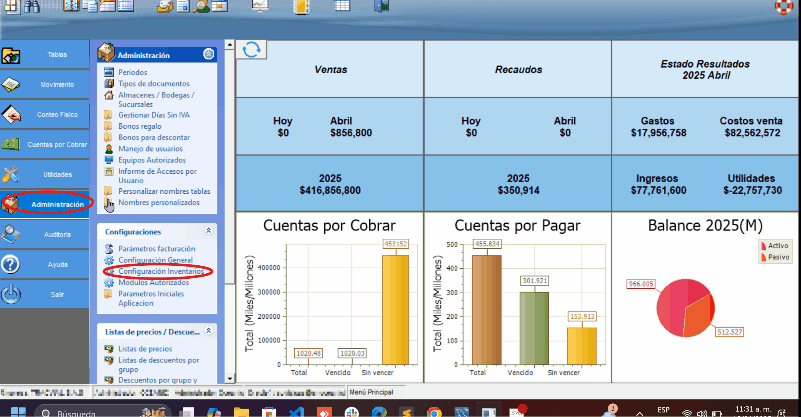Click the exit door icon in toolbar
Viewport: 801px width, 417px height.
[381, 7]
